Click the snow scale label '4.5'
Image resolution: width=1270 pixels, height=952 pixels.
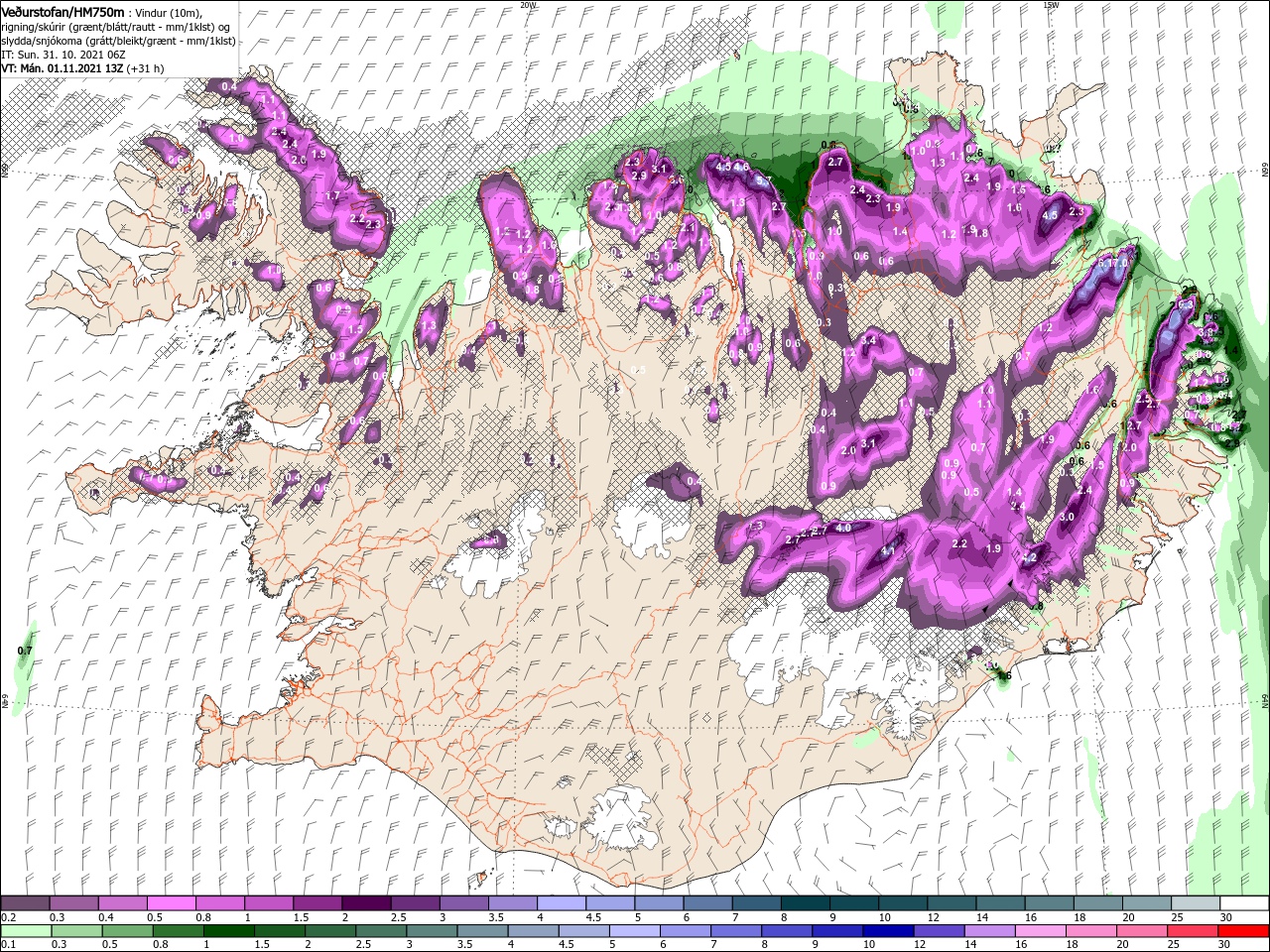593,917
